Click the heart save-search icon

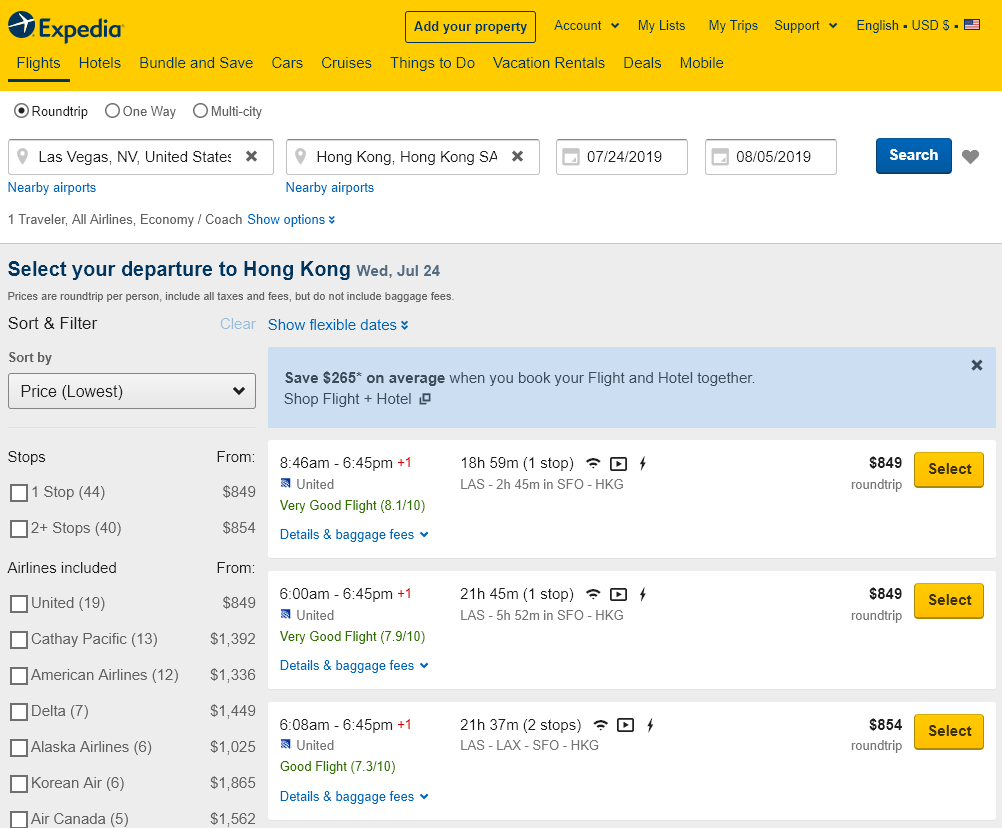click(x=970, y=157)
